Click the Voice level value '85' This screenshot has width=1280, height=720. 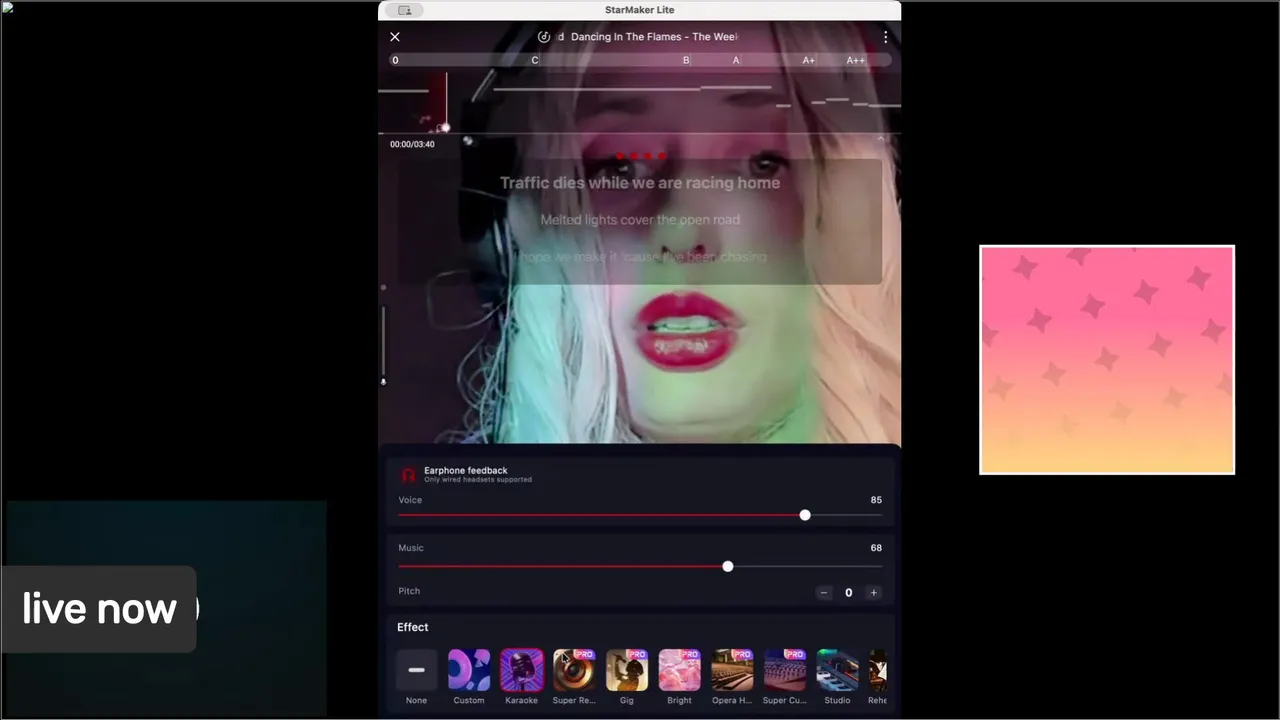(876, 500)
